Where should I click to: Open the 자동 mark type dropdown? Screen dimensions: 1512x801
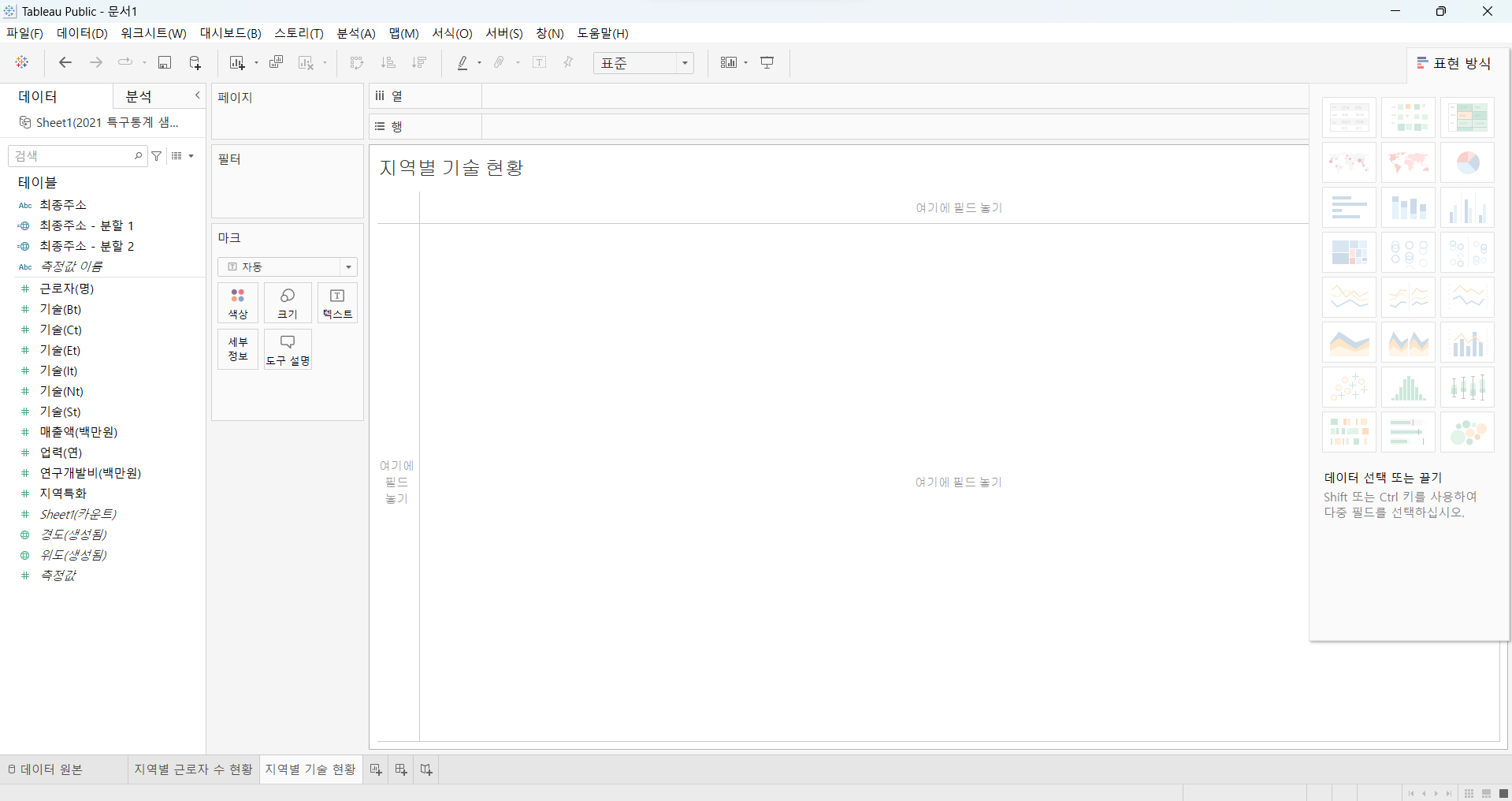click(288, 266)
